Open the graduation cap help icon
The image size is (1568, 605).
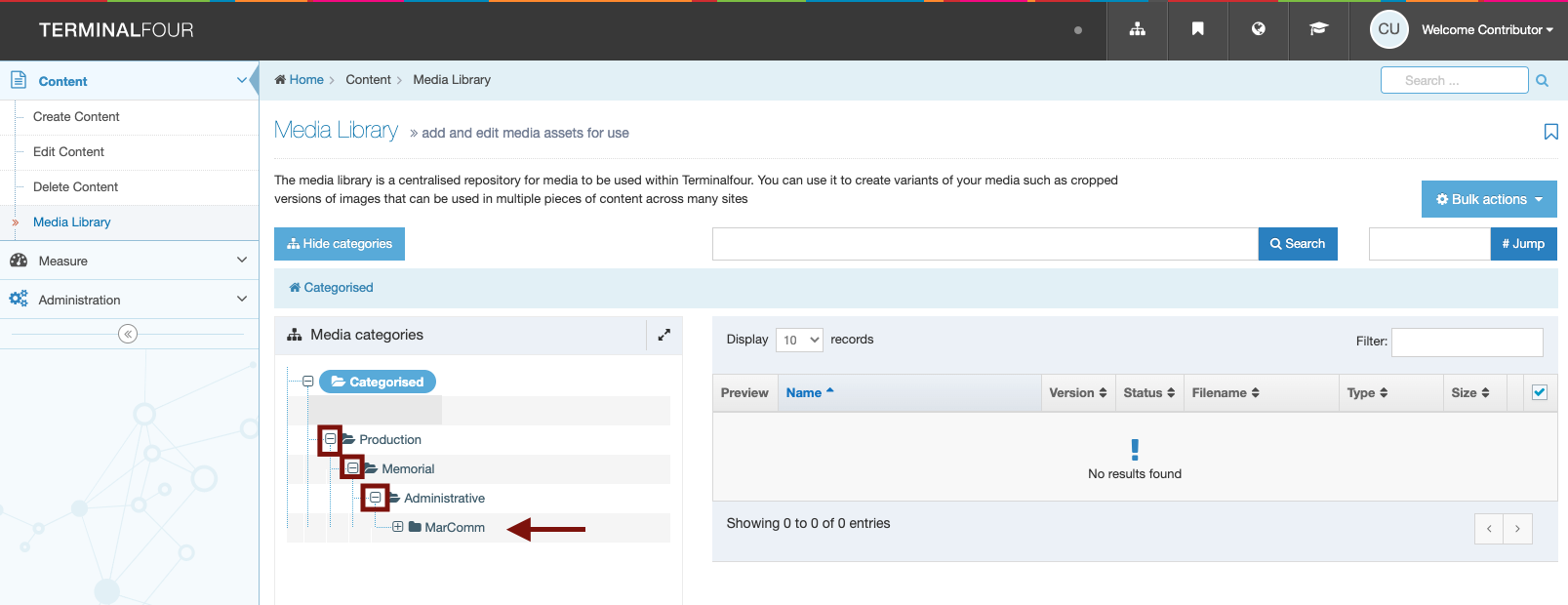click(1319, 29)
